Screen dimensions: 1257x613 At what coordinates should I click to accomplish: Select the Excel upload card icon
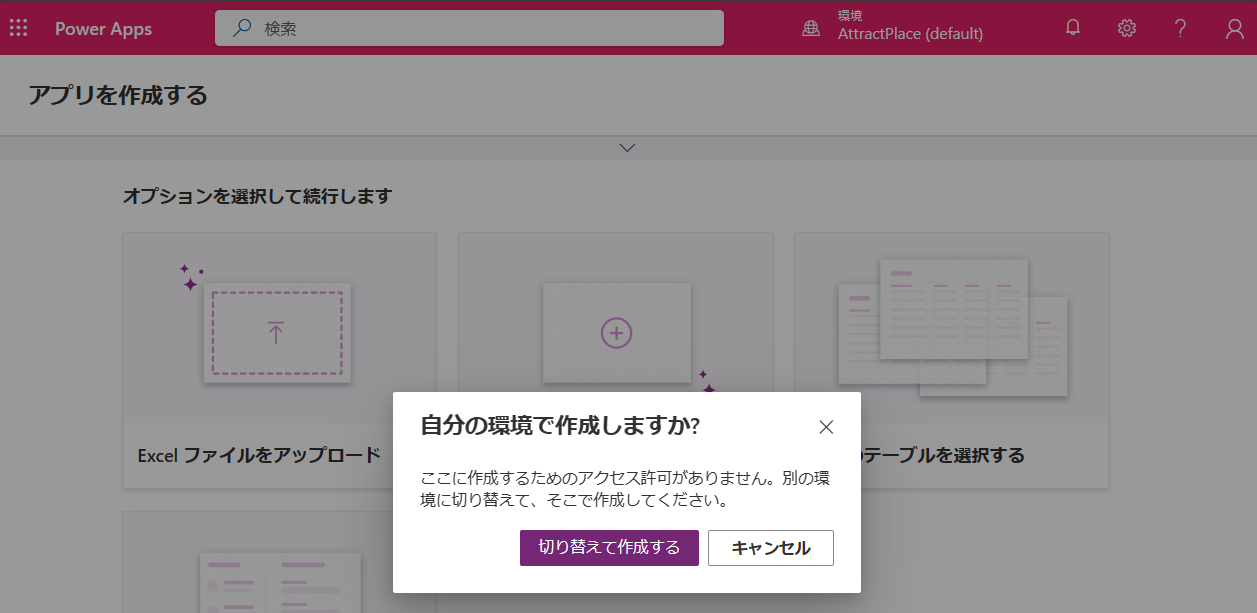[280, 330]
